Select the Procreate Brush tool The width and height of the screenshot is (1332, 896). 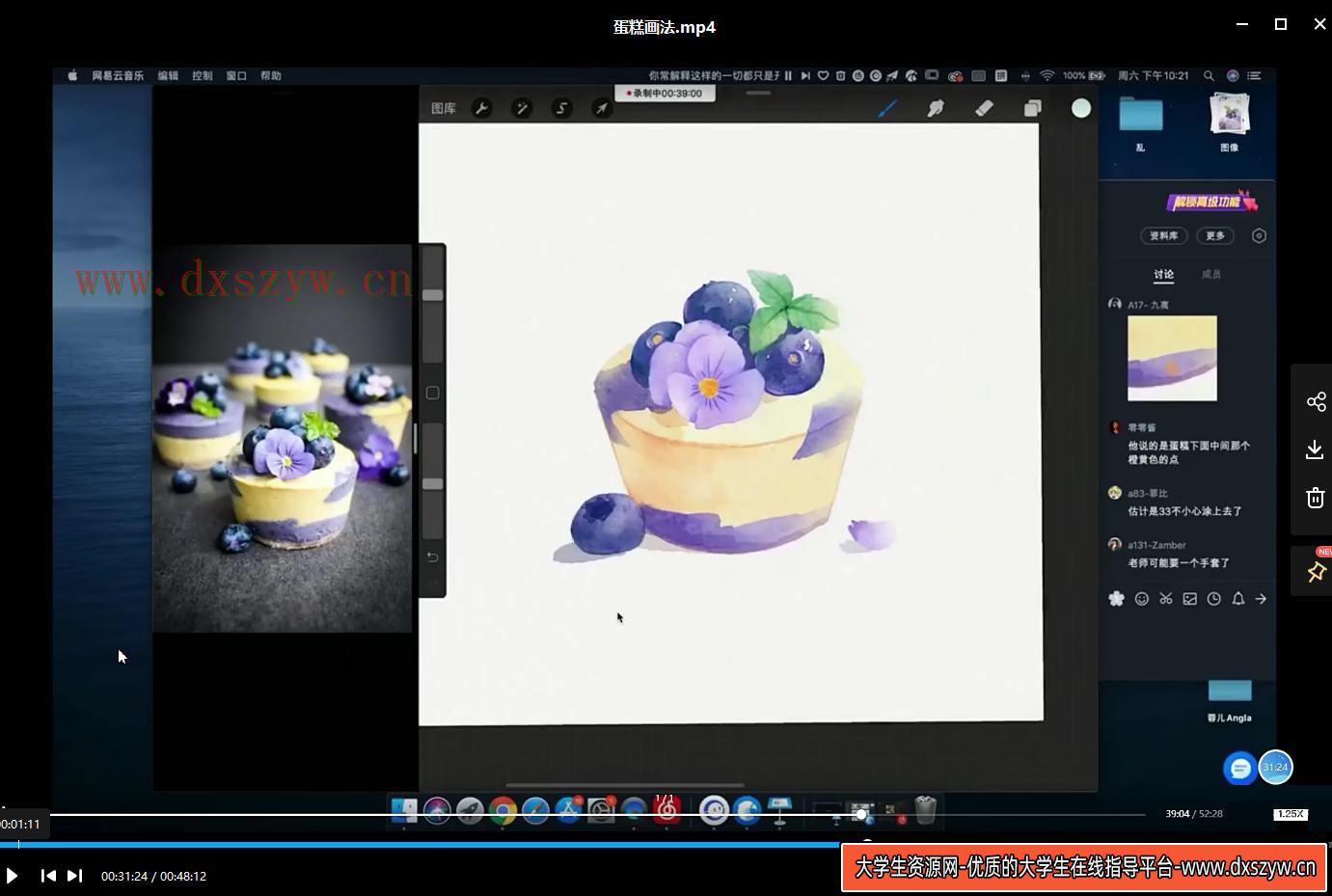[887, 108]
